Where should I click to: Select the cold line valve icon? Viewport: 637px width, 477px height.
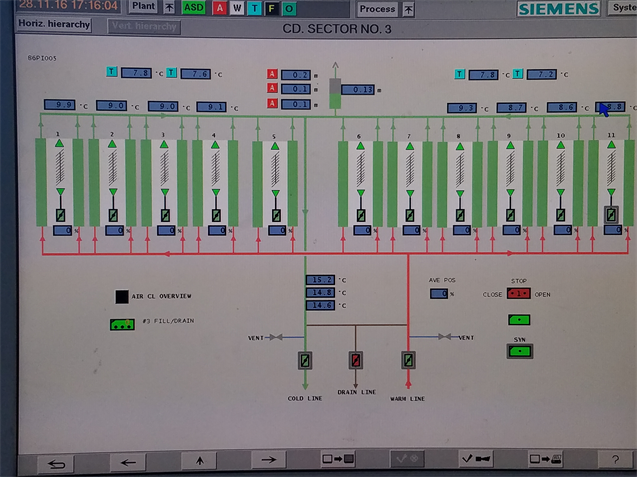[305, 359]
